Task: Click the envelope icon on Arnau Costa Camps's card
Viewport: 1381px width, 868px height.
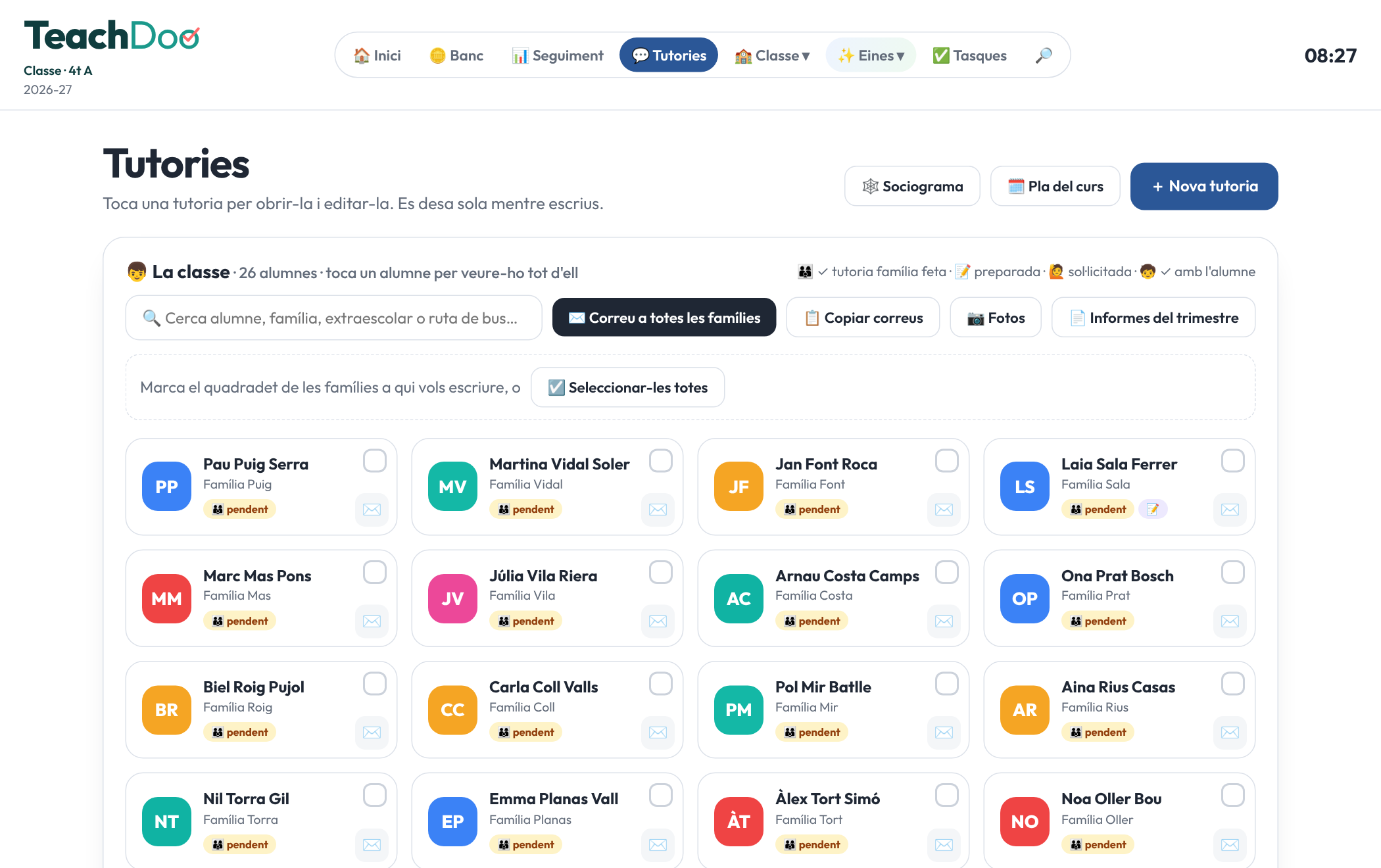Action: click(944, 621)
